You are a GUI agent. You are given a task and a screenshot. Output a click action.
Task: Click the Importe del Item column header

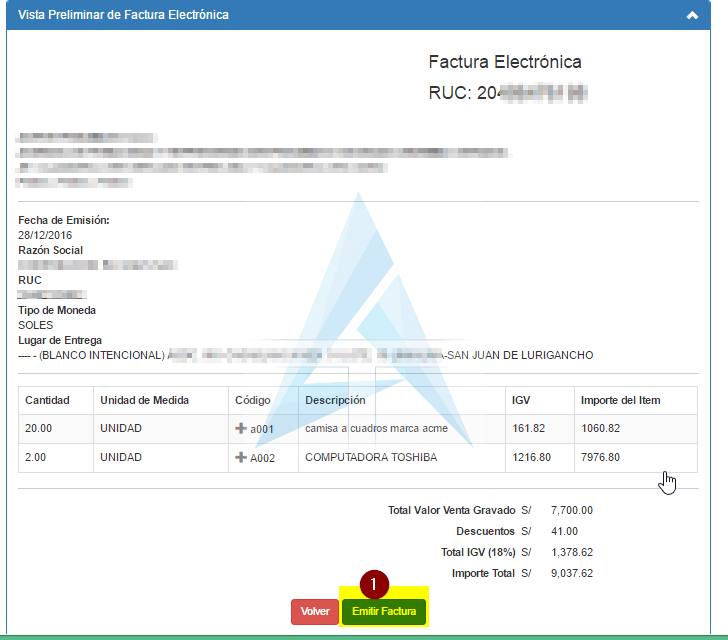(x=620, y=400)
